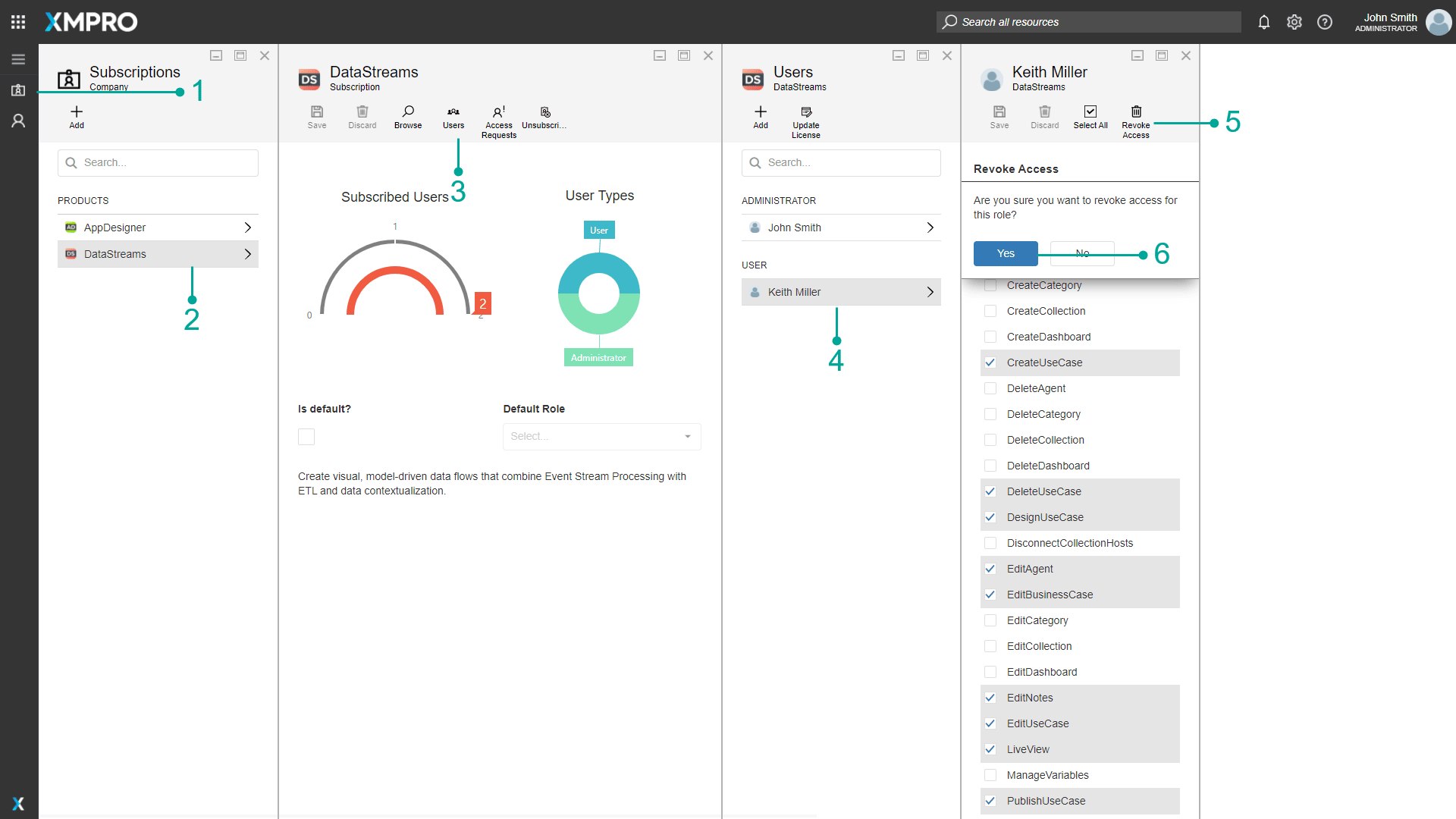The image size is (1456, 819).
Task: Click the Search all resources field
Action: [1088, 22]
